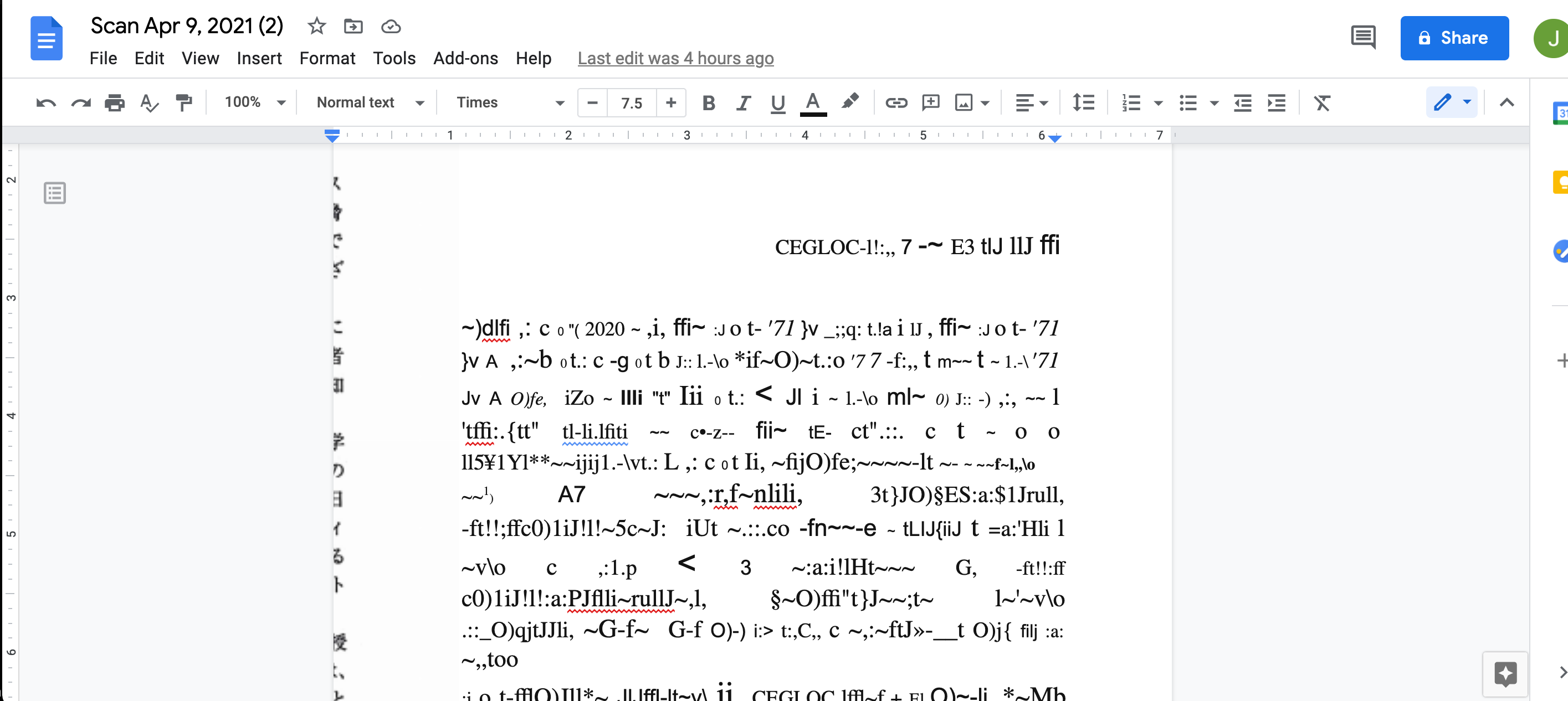Click the Explore button at bottom right
The image size is (1568, 701).
1505,674
